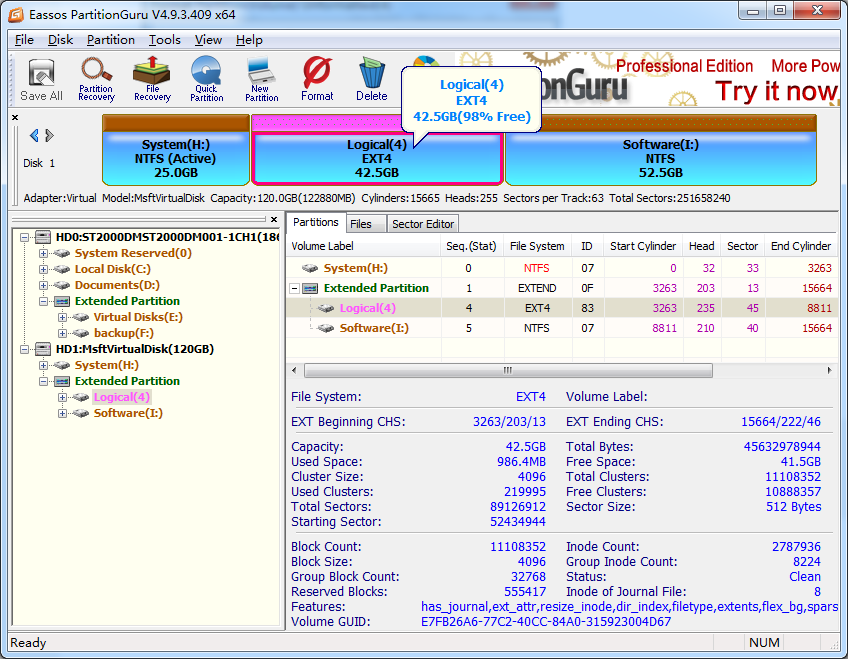Expand Local Disk(C:) tree node
848x659 pixels.
click(43, 269)
